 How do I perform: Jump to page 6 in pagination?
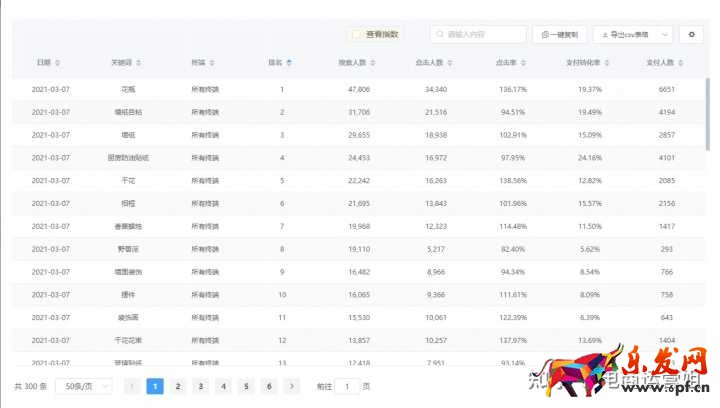[x=268, y=386]
